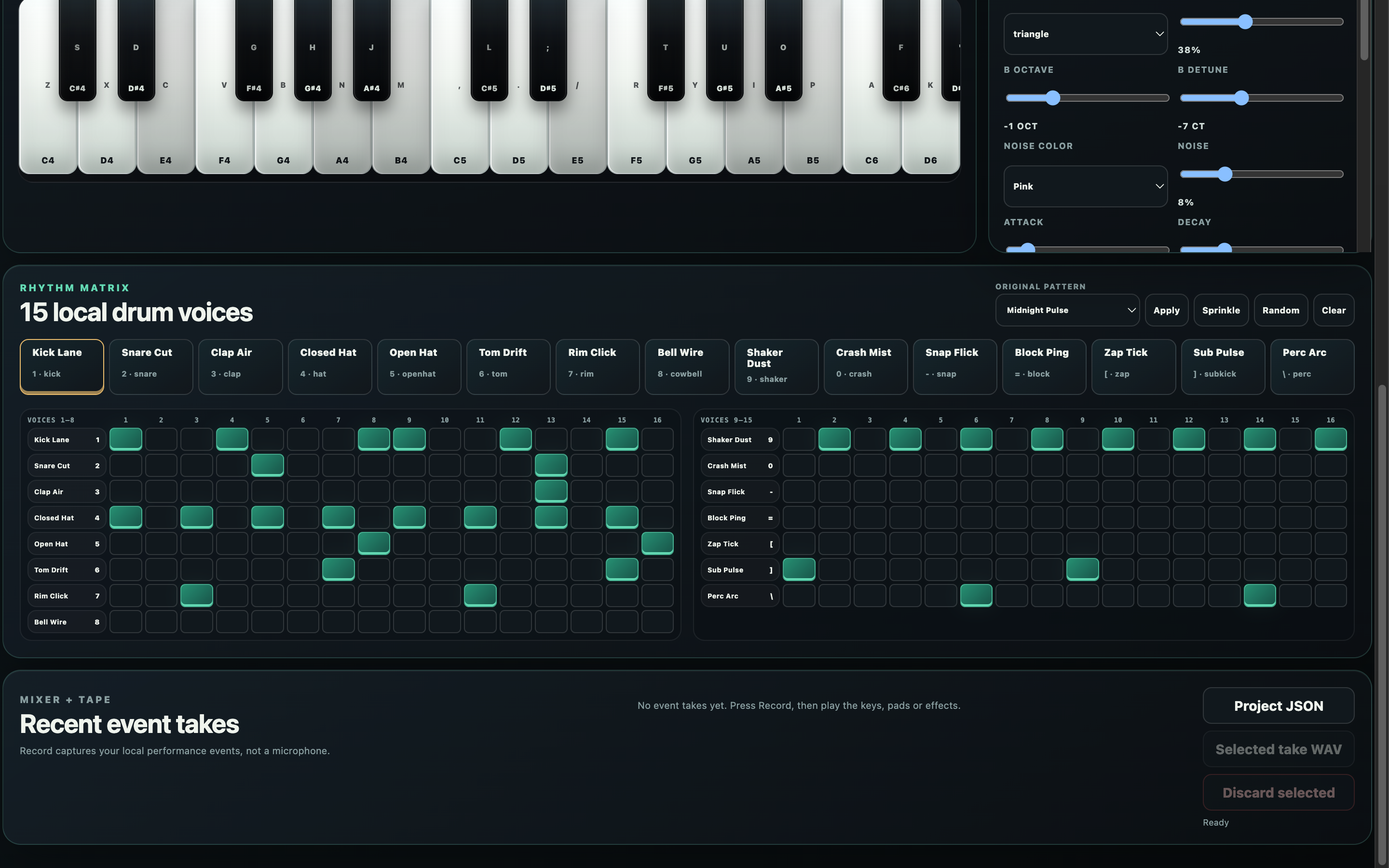Trigger the Sub Pulse subkick card

1223,366
